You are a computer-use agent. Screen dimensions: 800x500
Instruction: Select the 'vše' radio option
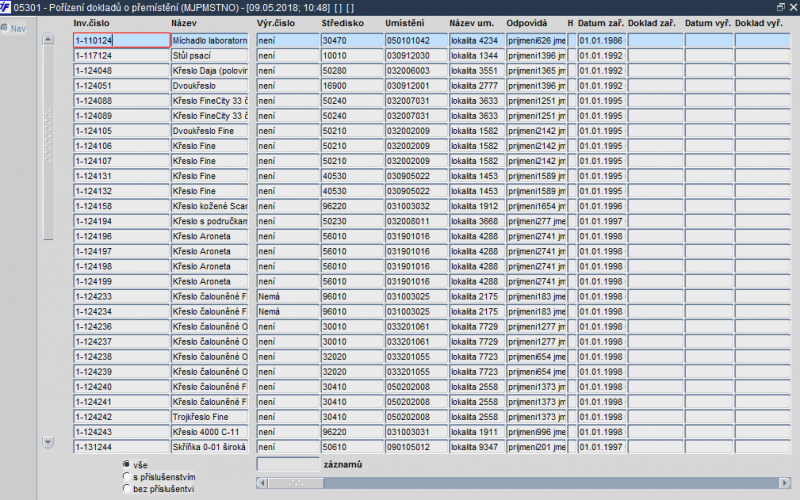127,464
